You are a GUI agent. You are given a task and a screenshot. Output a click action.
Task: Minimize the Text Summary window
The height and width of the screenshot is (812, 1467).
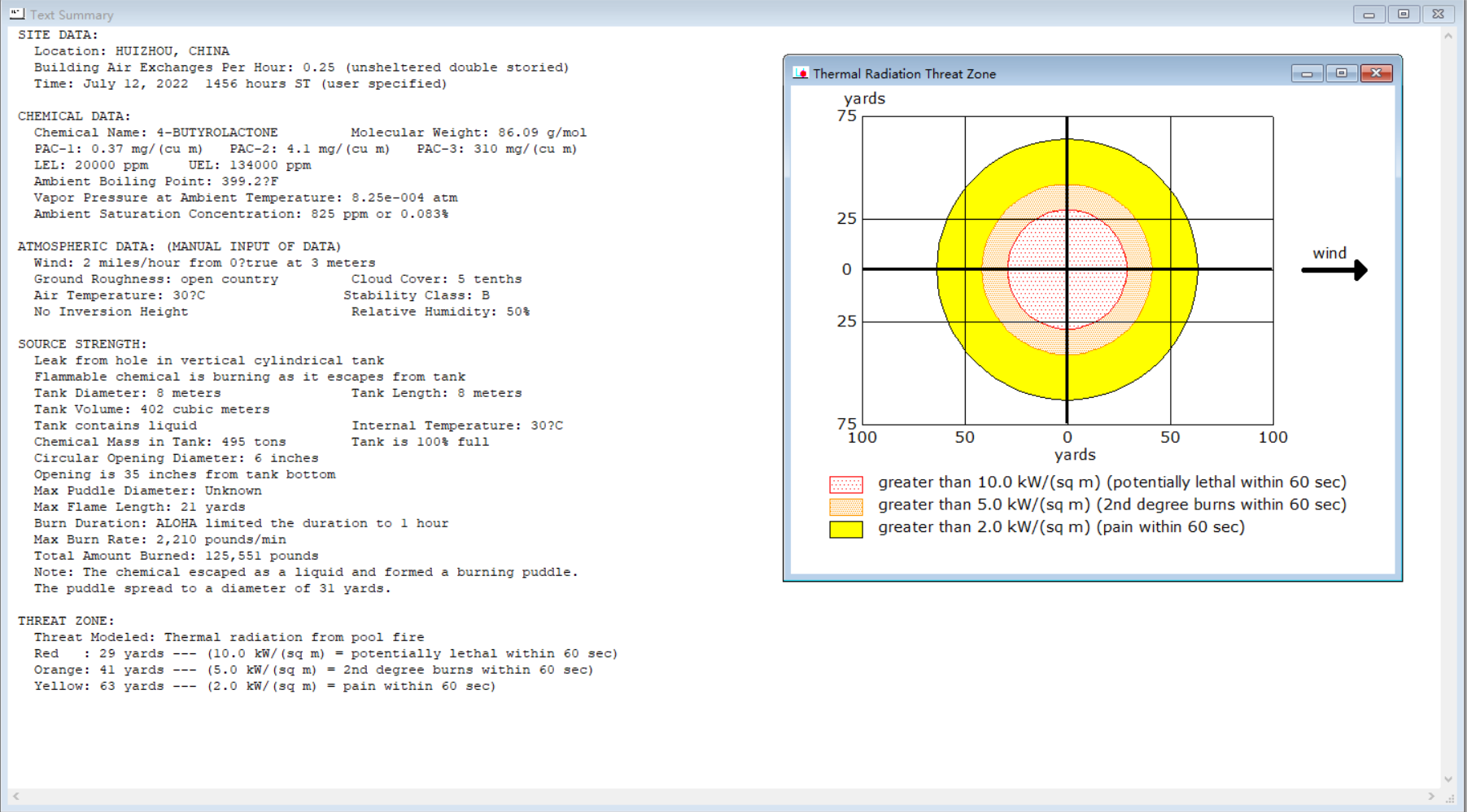click(x=1369, y=15)
